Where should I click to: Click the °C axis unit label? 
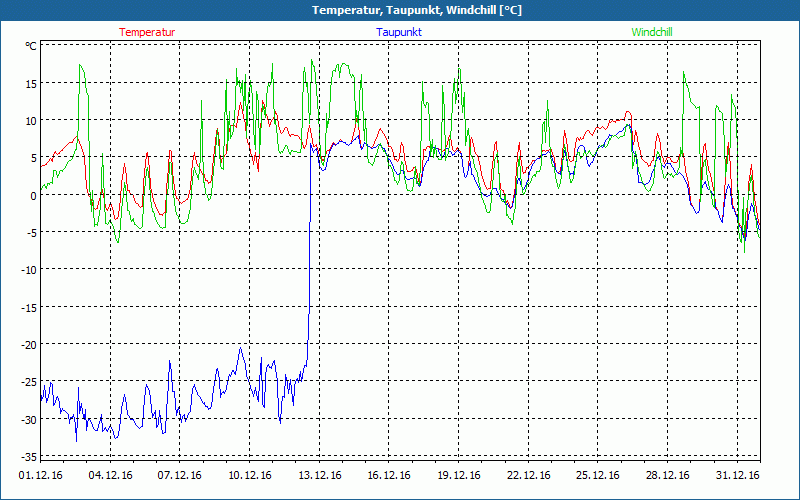point(31,46)
